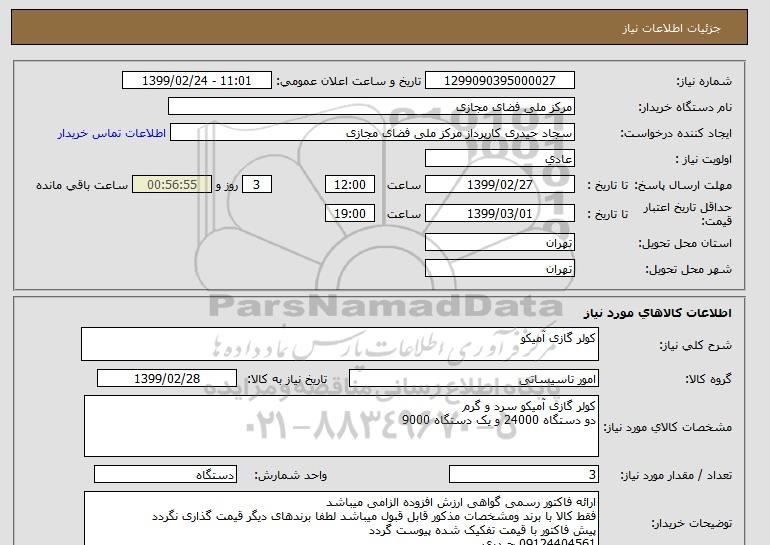Image resolution: width=770 pixels, height=545 pixels.
Task: Click the request creator name field
Action: click(372, 133)
